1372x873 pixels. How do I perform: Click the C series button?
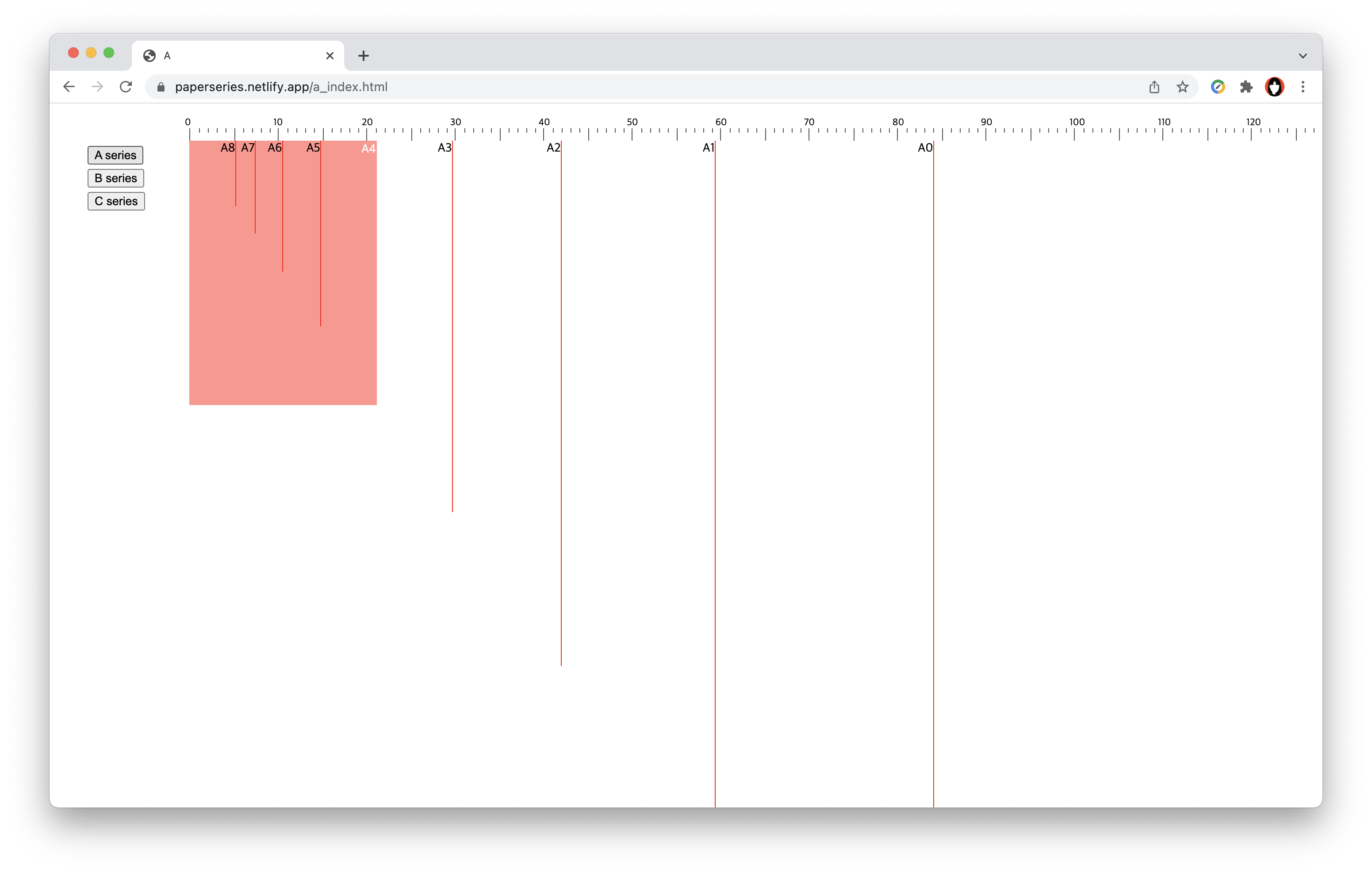[116, 201]
